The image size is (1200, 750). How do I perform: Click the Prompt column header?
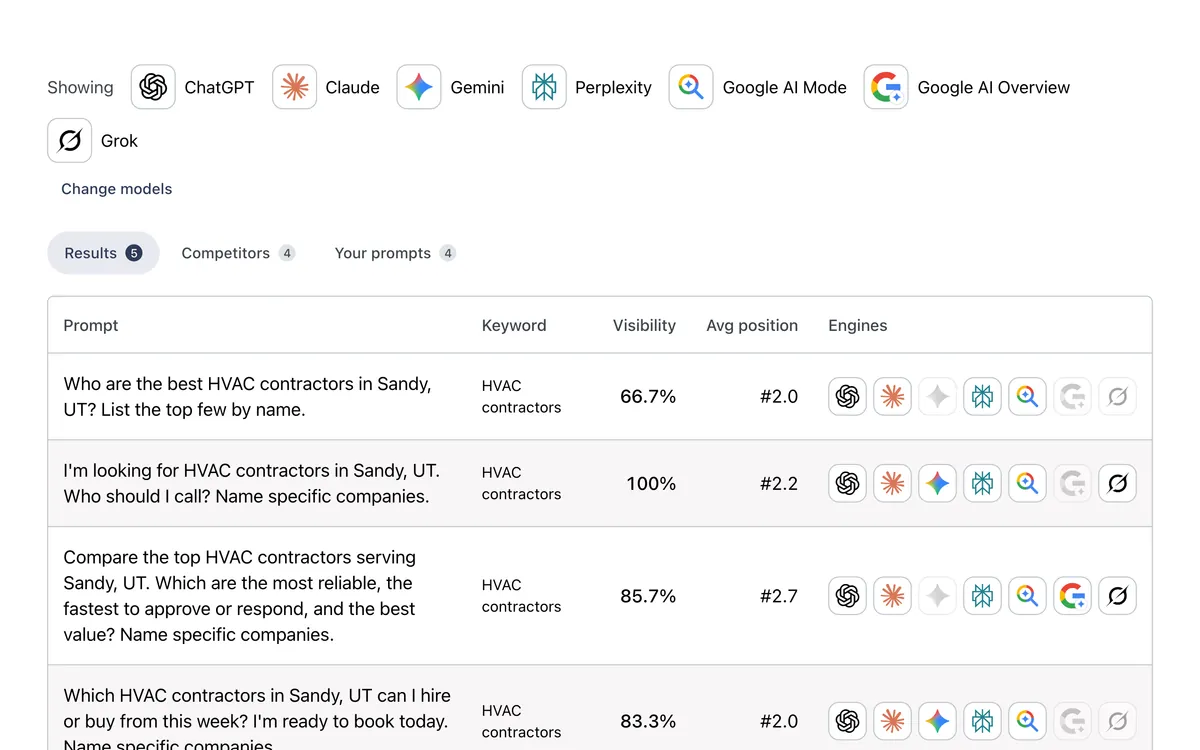tap(91, 325)
